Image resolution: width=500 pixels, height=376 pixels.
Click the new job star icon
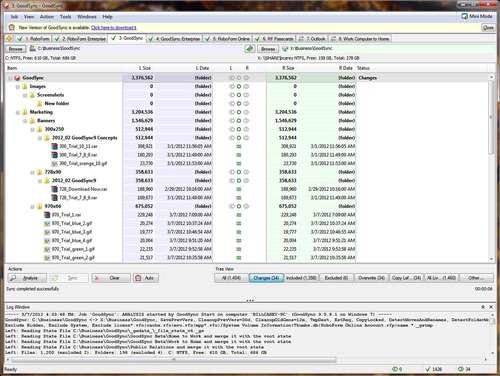9,39
